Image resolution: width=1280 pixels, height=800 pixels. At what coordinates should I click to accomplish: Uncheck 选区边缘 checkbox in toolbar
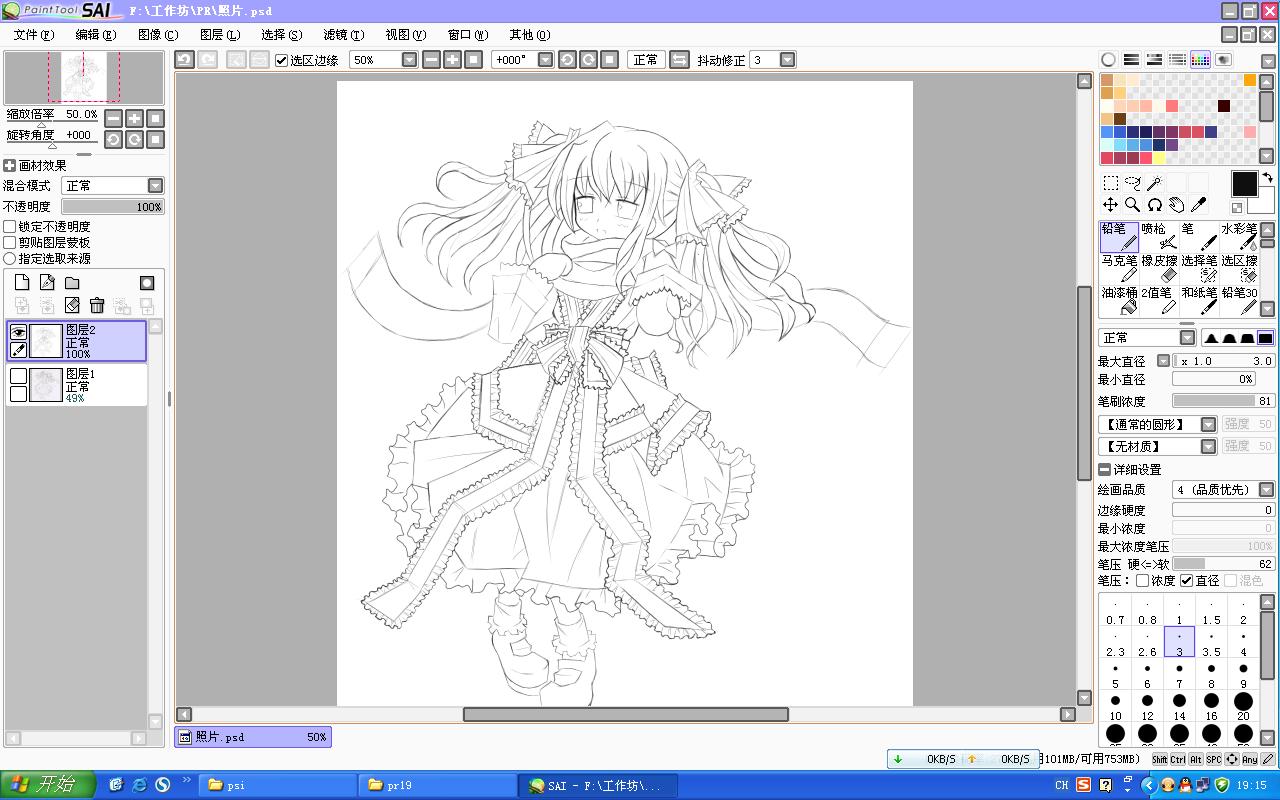282,60
